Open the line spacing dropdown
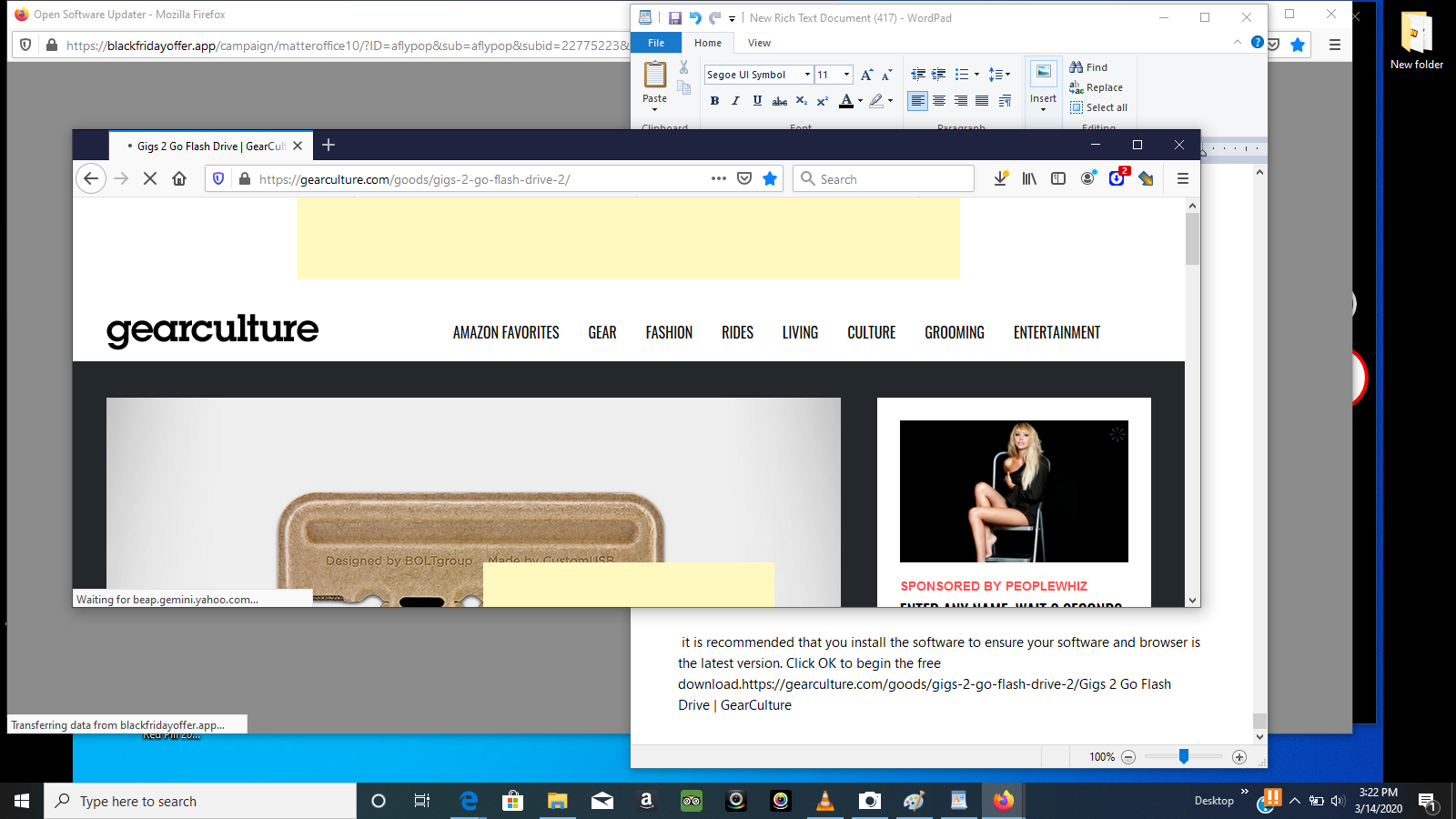This screenshot has height=819, width=1456. pos(999,75)
